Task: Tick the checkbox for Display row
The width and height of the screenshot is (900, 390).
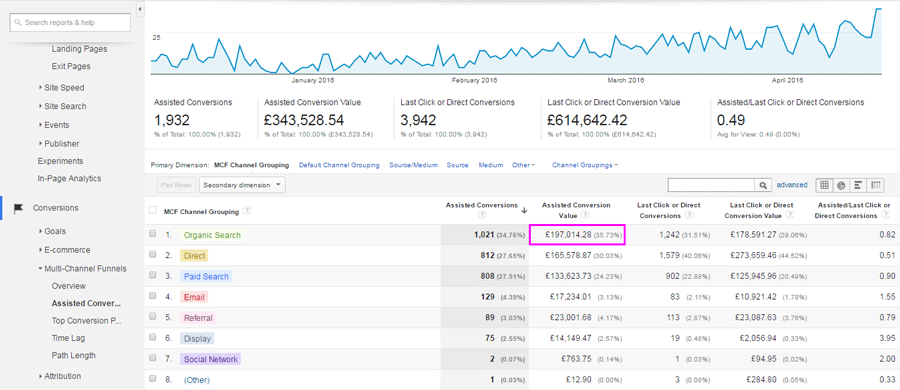Action: point(153,338)
